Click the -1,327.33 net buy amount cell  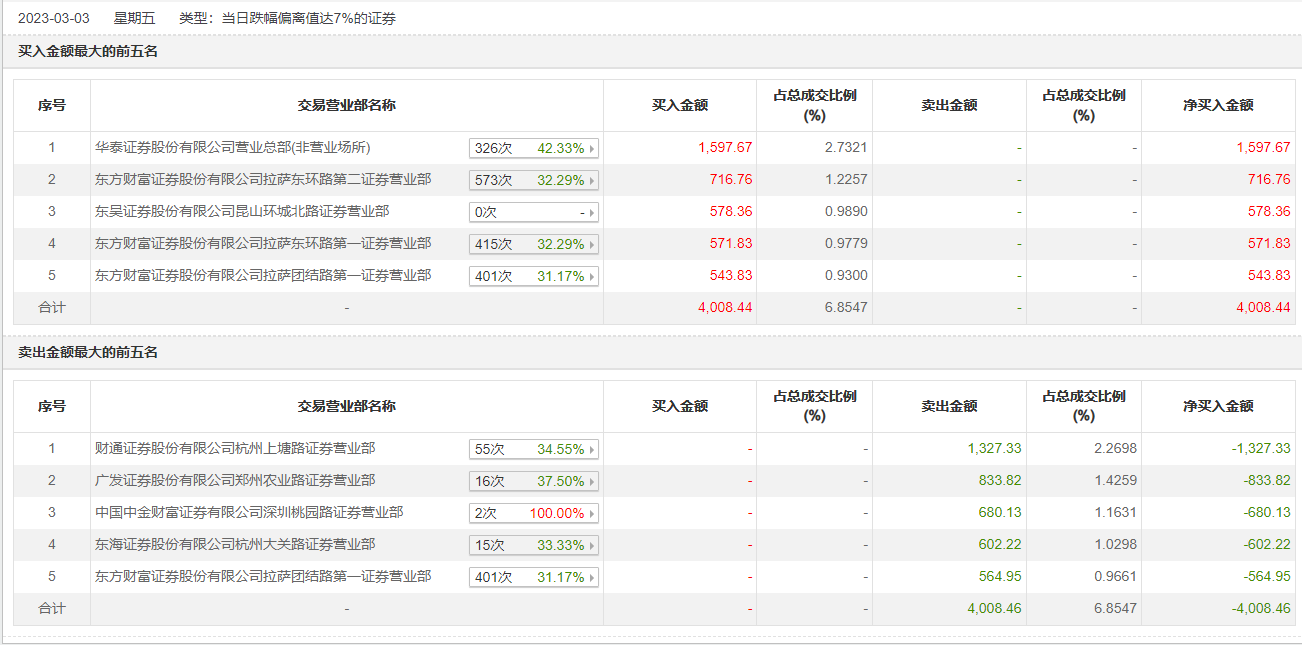(x=1260, y=449)
